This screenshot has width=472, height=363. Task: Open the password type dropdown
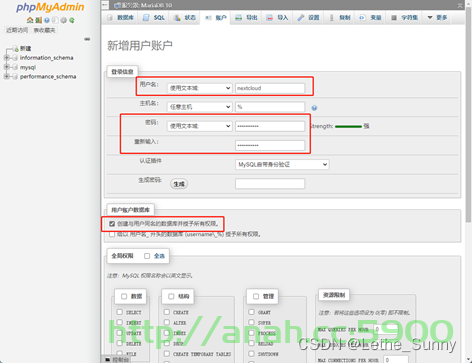(199, 126)
